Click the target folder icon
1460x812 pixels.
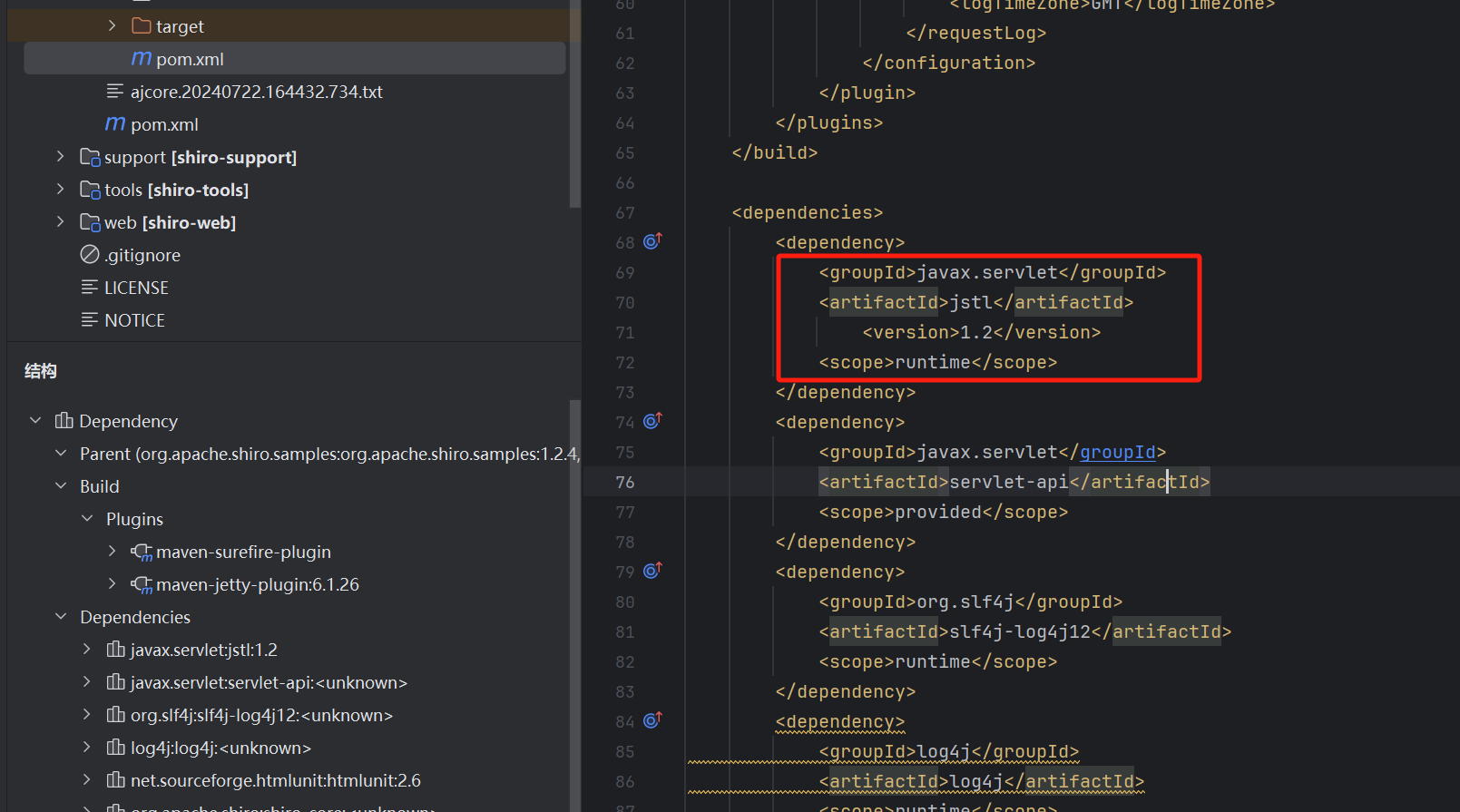[142, 26]
